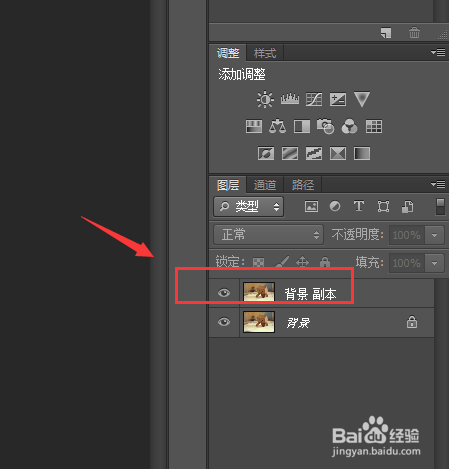449x469 pixels.
Task: Filter layers by pixel layers
Action: (311, 206)
